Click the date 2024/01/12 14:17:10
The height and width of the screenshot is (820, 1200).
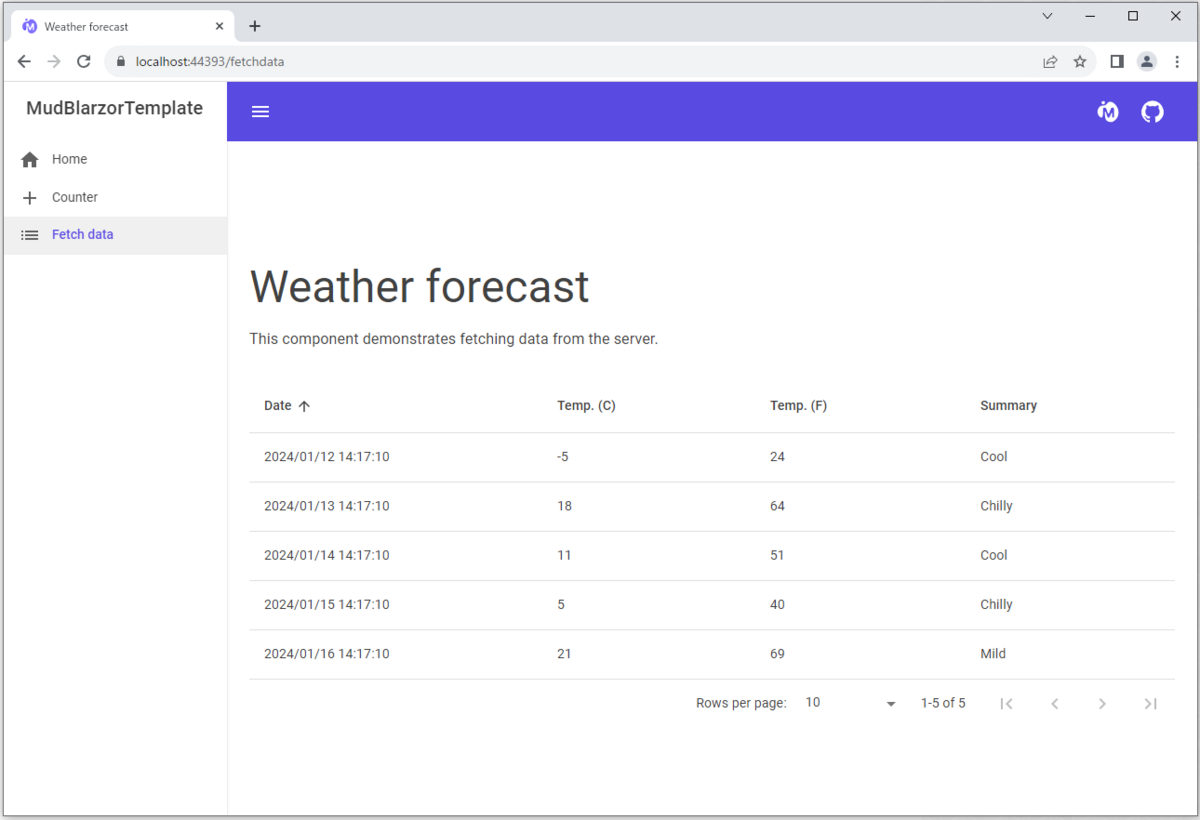coord(326,457)
